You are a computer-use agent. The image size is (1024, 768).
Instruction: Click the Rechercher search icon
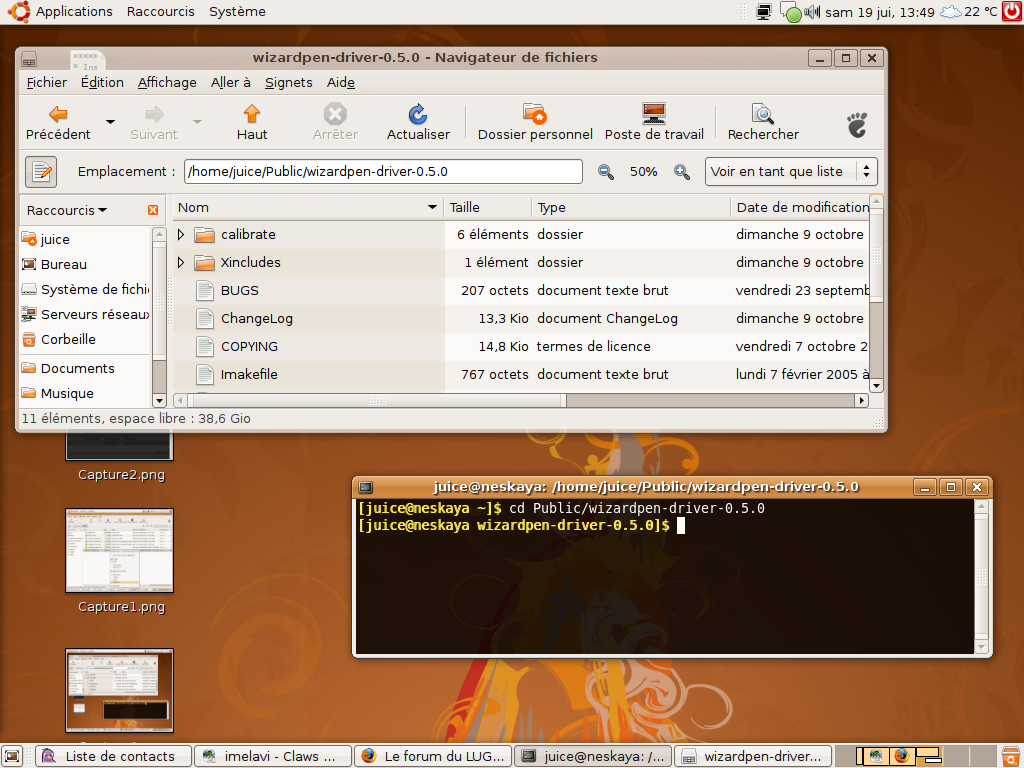(x=763, y=114)
